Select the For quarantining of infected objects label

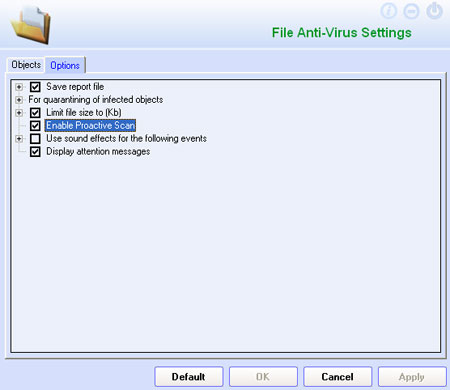pos(96,100)
